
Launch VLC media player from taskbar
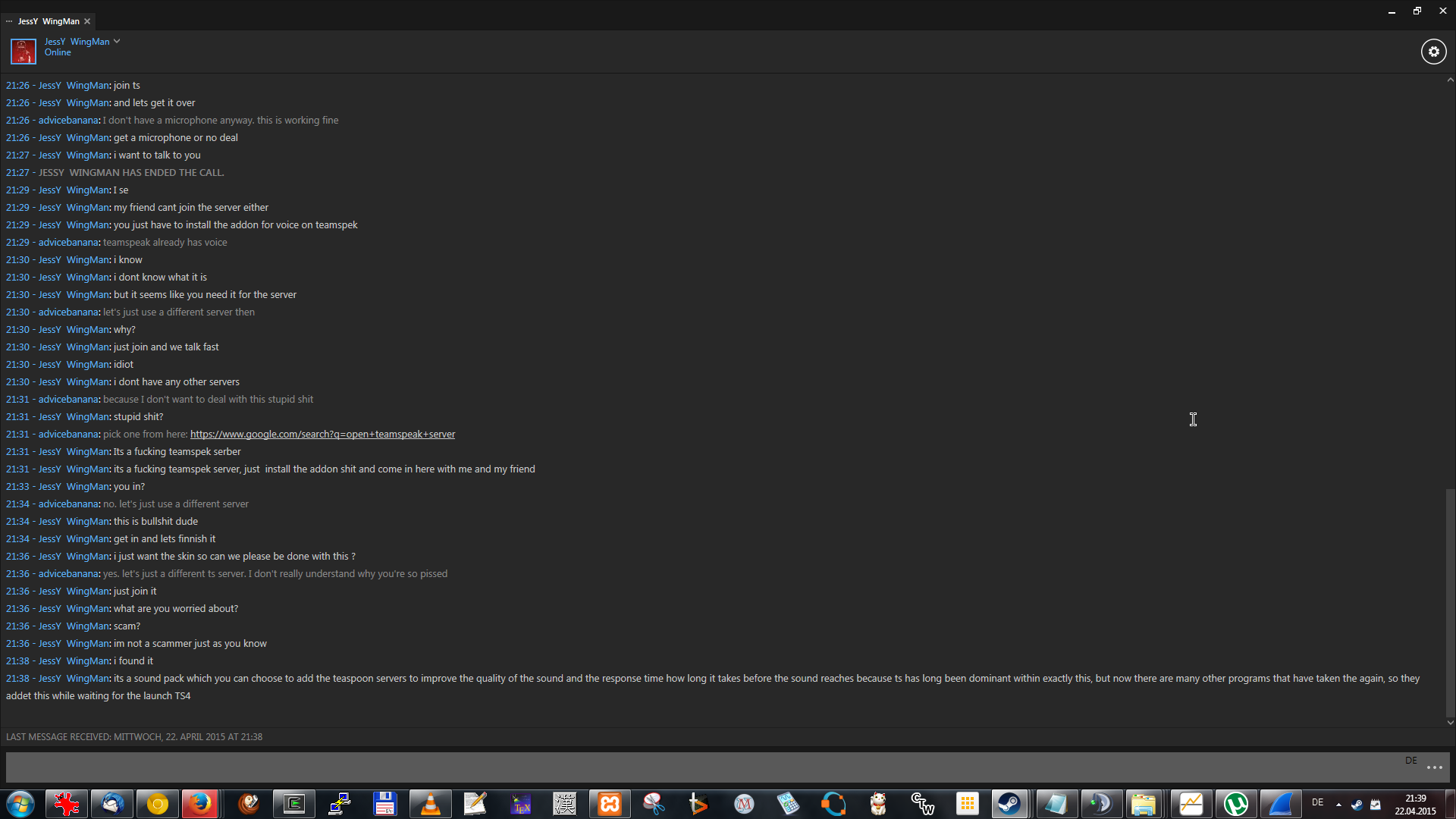click(430, 804)
